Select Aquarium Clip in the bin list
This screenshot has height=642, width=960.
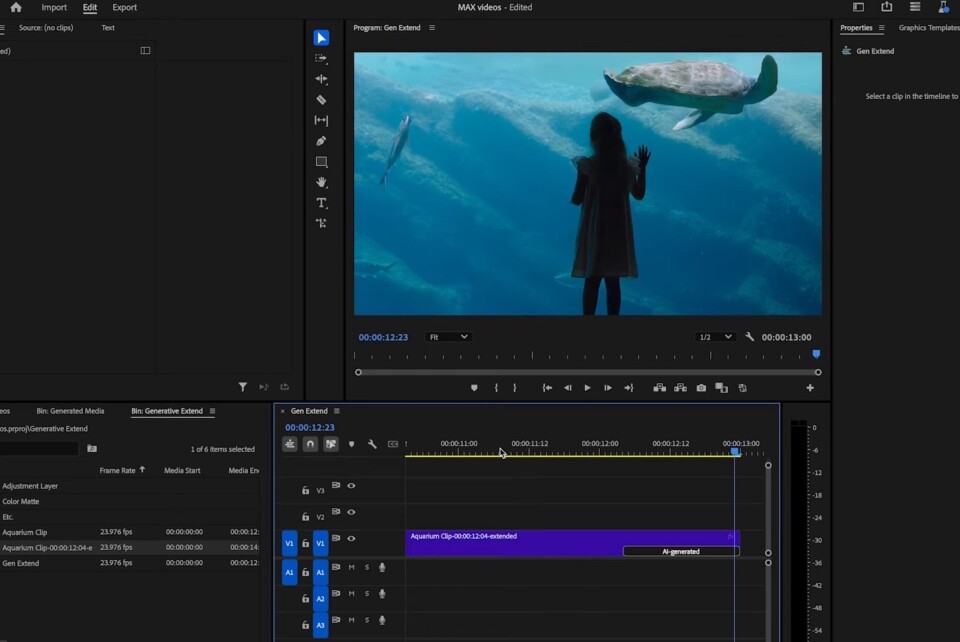pyautogui.click(x=25, y=532)
